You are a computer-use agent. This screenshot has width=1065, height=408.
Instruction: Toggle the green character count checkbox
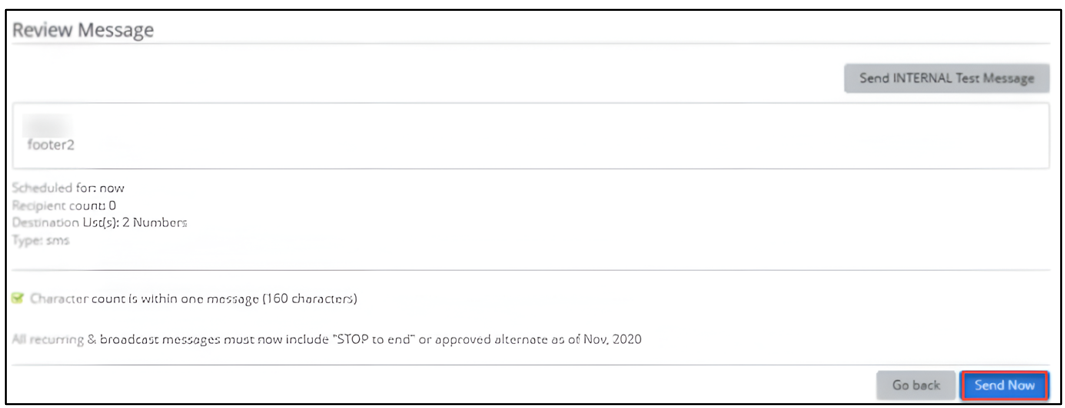tap(17, 298)
